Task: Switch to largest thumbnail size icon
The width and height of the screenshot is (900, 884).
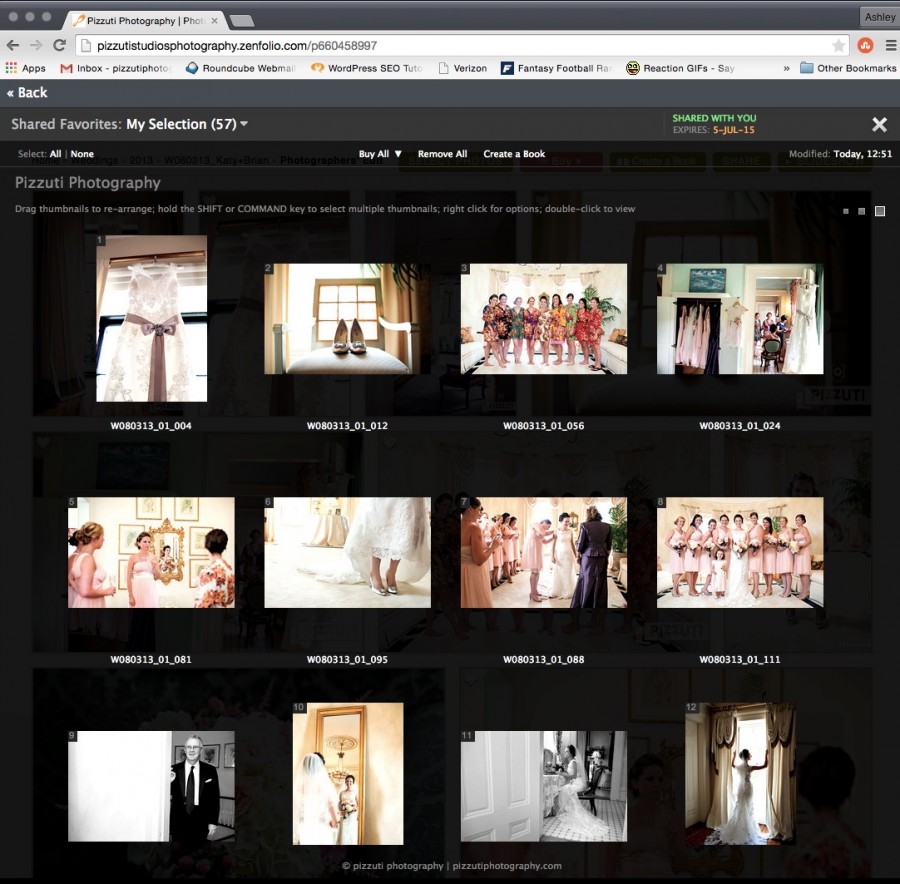Action: 880,211
